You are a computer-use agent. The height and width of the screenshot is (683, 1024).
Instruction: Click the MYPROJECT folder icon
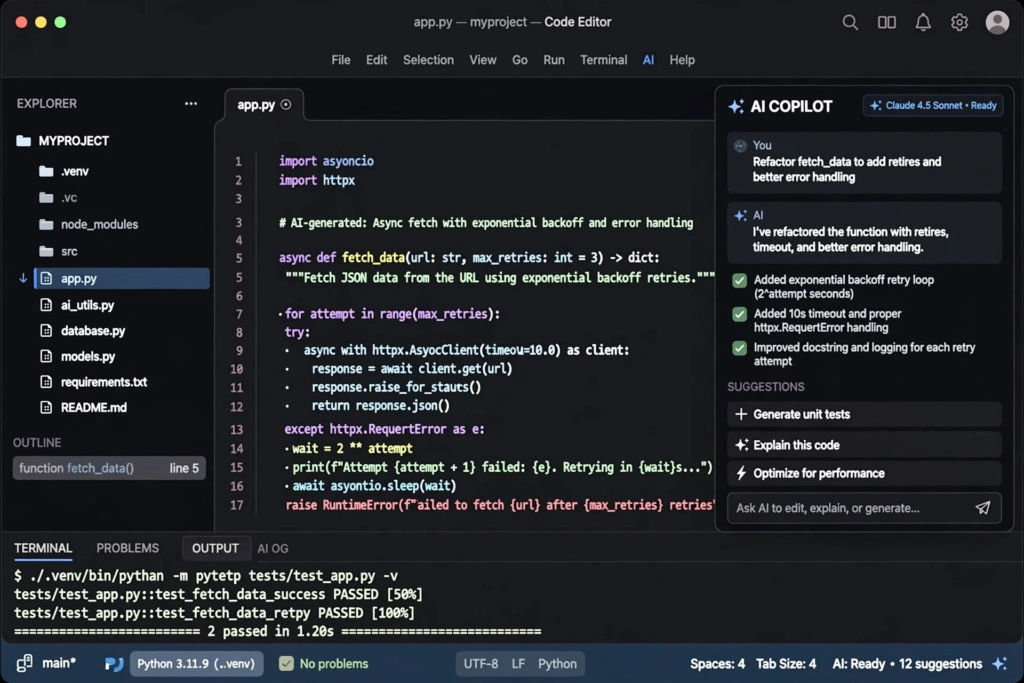point(24,140)
